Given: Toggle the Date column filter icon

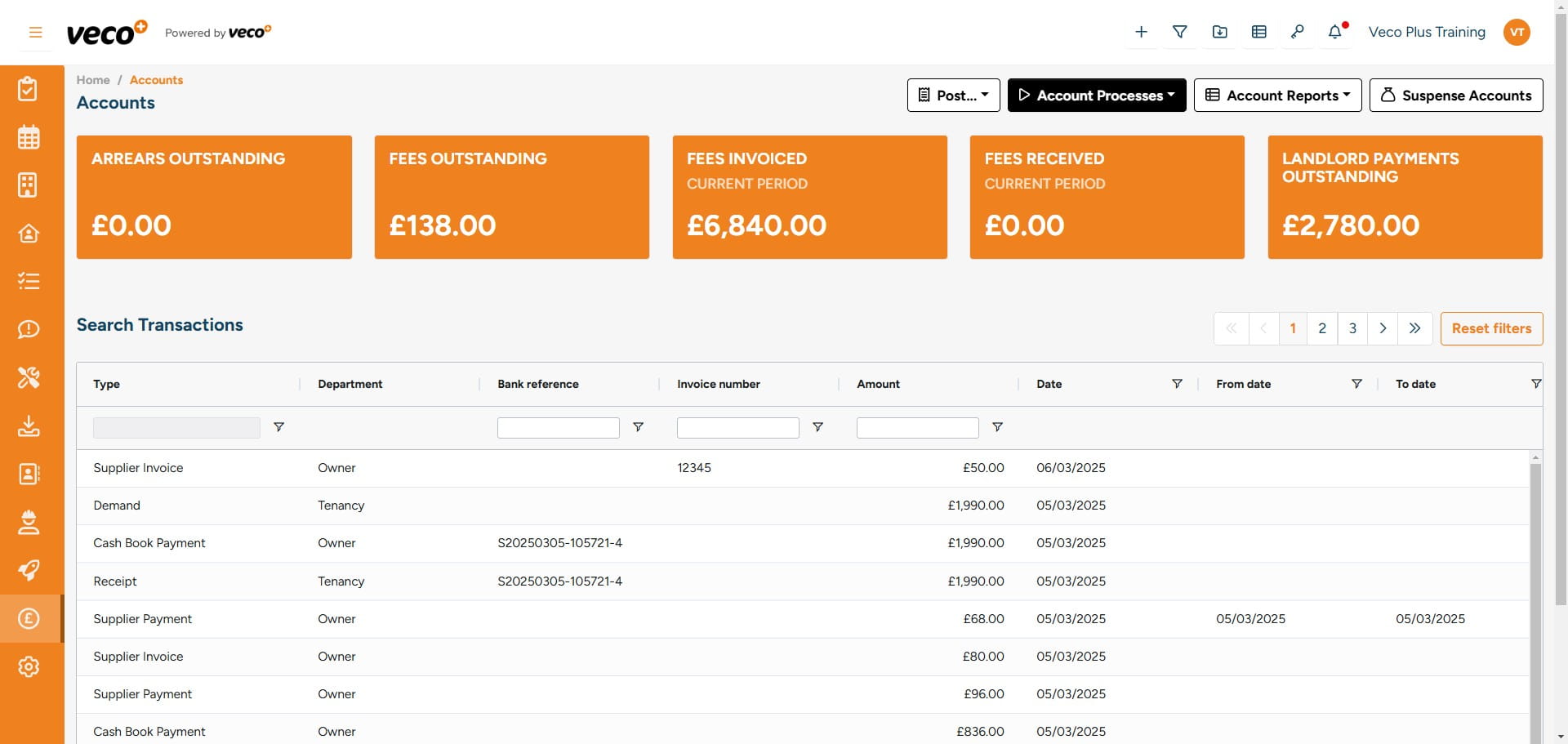Looking at the screenshot, I should tap(1177, 384).
